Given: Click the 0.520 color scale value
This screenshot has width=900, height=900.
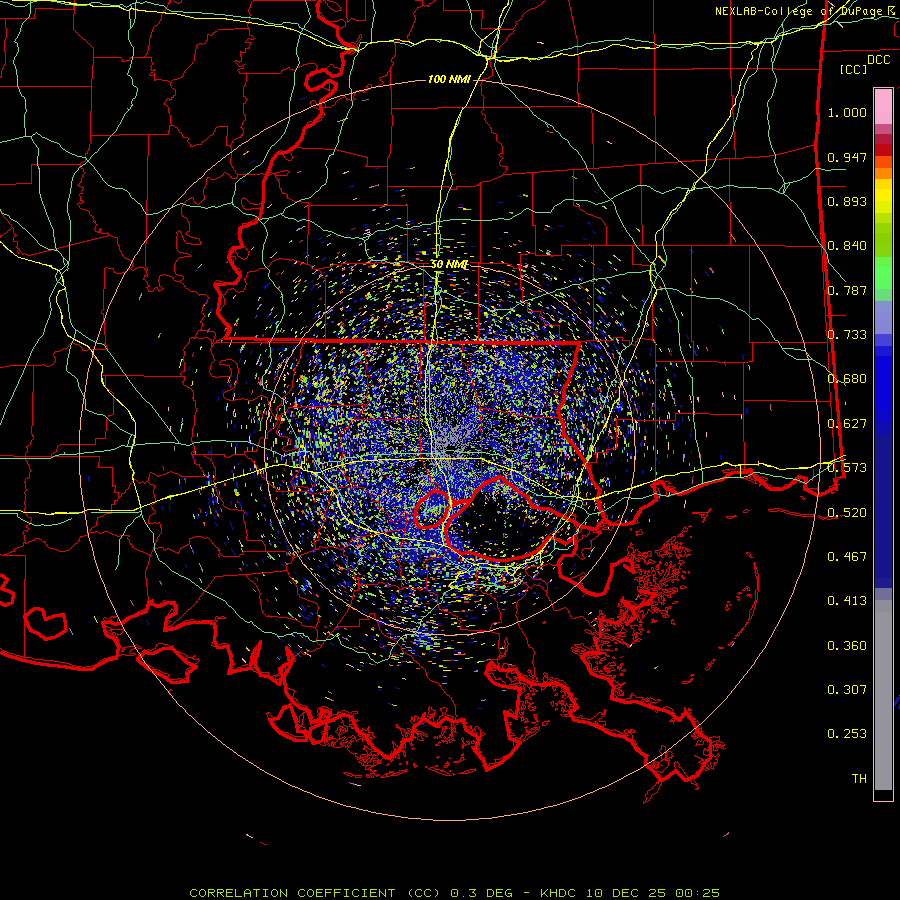Looking at the screenshot, I should click(847, 513).
